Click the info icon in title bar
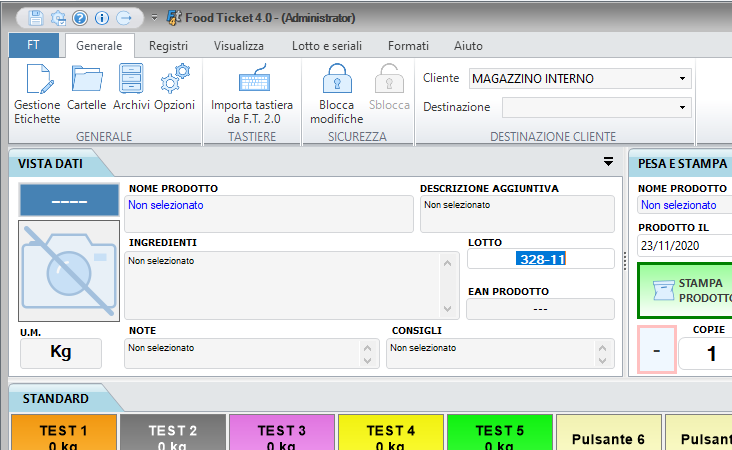Screen dimensions: 732x450 tap(102, 18)
